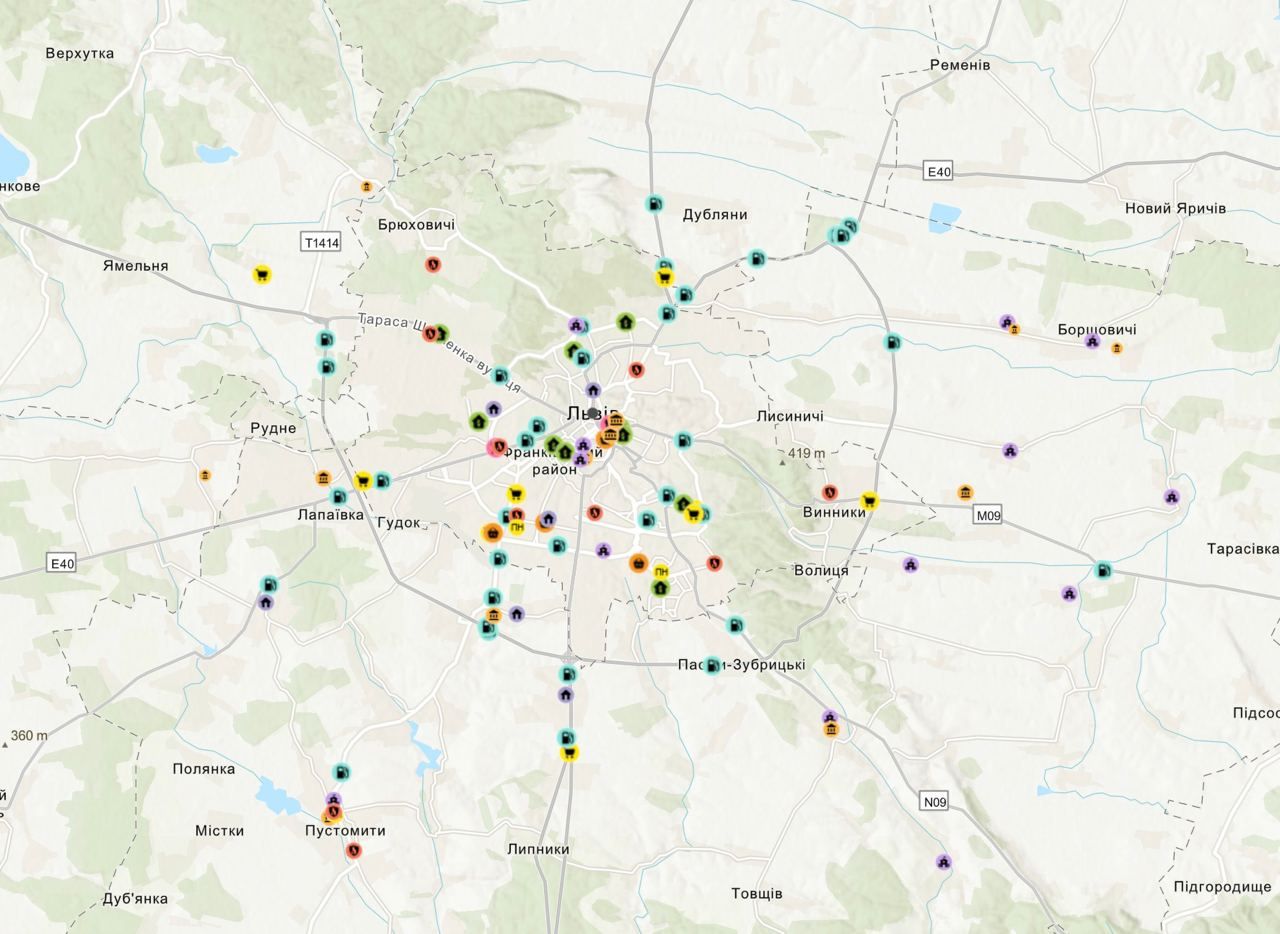The height and width of the screenshot is (934, 1280).
Task: Select the purple marker right of Волиця
Action: 910,565
